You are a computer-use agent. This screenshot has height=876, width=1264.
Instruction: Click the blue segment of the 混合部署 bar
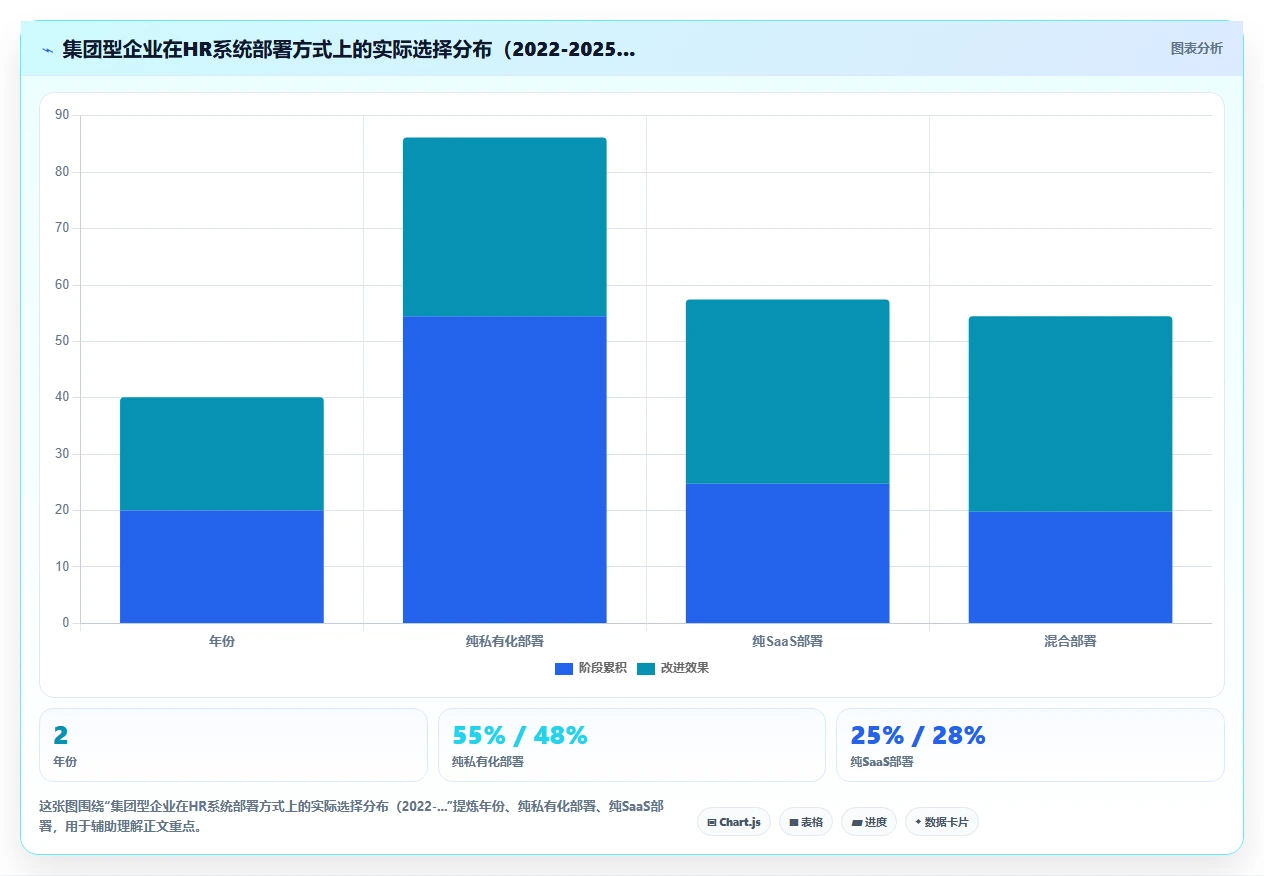tap(1071, 567)
